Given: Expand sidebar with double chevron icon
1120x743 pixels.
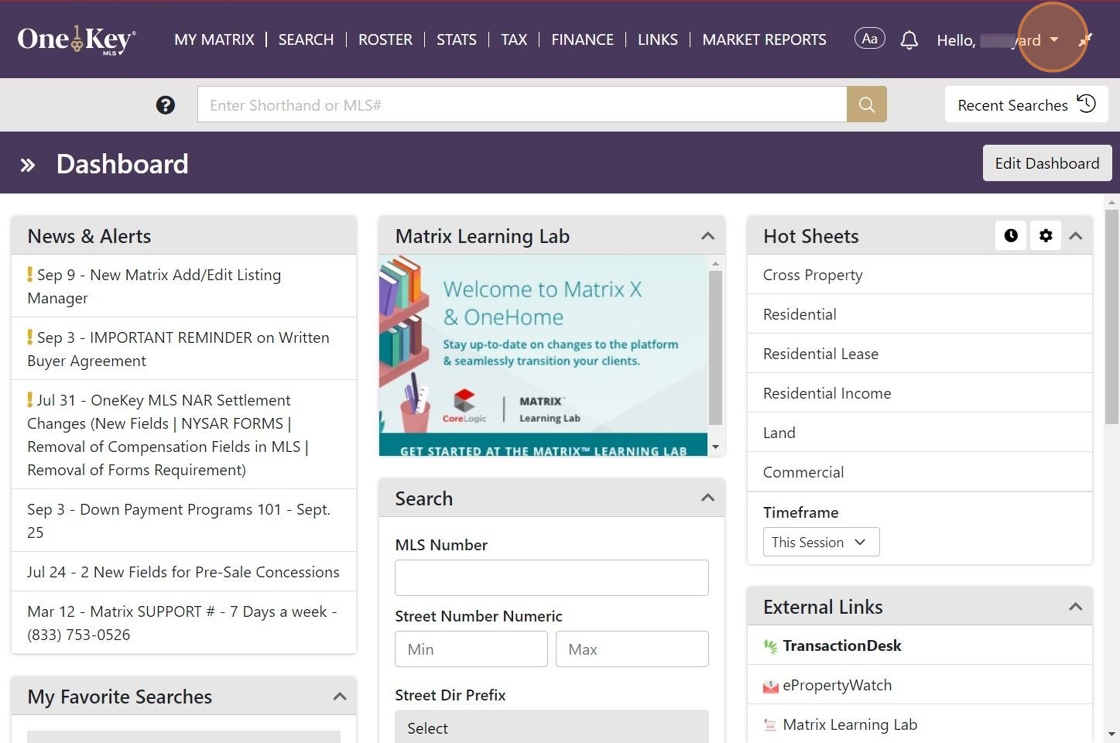Looking at the screenshot, I should tap(27, 165).
